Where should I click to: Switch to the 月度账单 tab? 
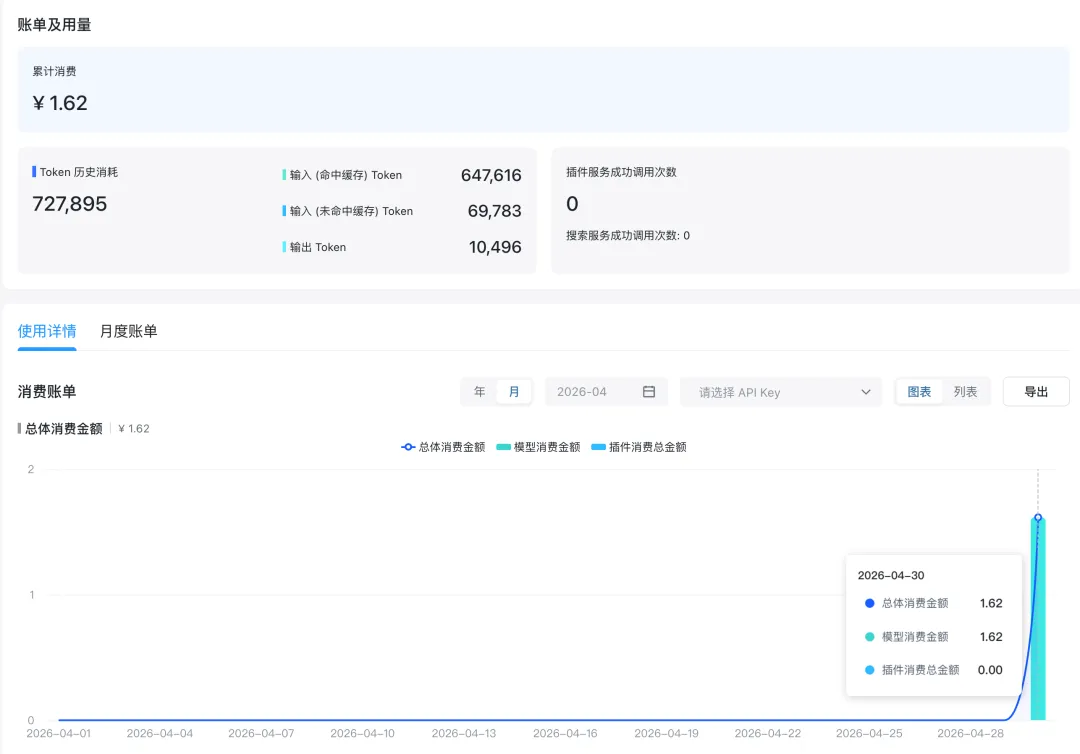coord(128,331)
